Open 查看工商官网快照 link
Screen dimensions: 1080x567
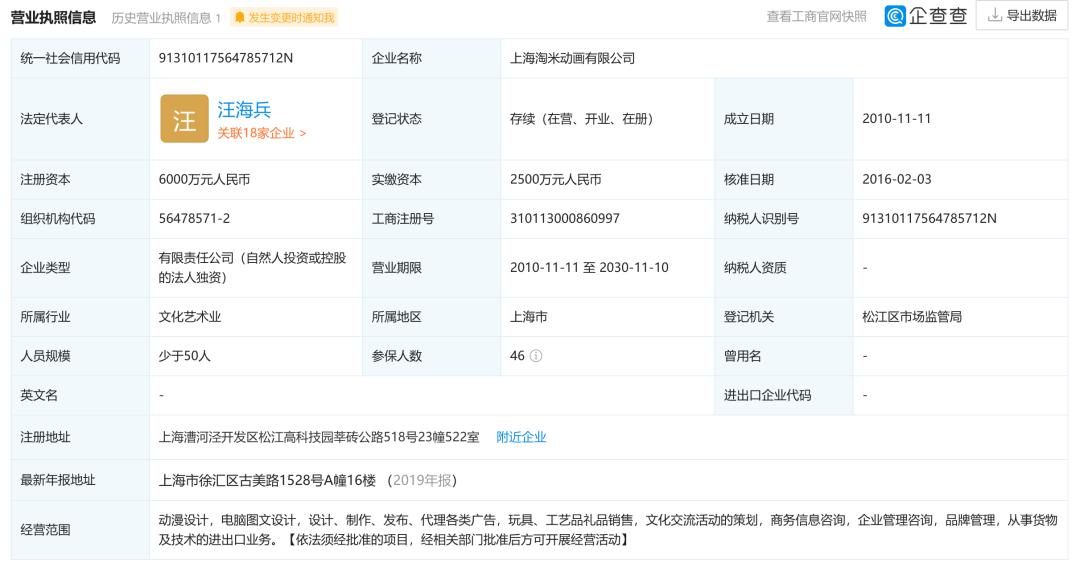click(817, 17)
